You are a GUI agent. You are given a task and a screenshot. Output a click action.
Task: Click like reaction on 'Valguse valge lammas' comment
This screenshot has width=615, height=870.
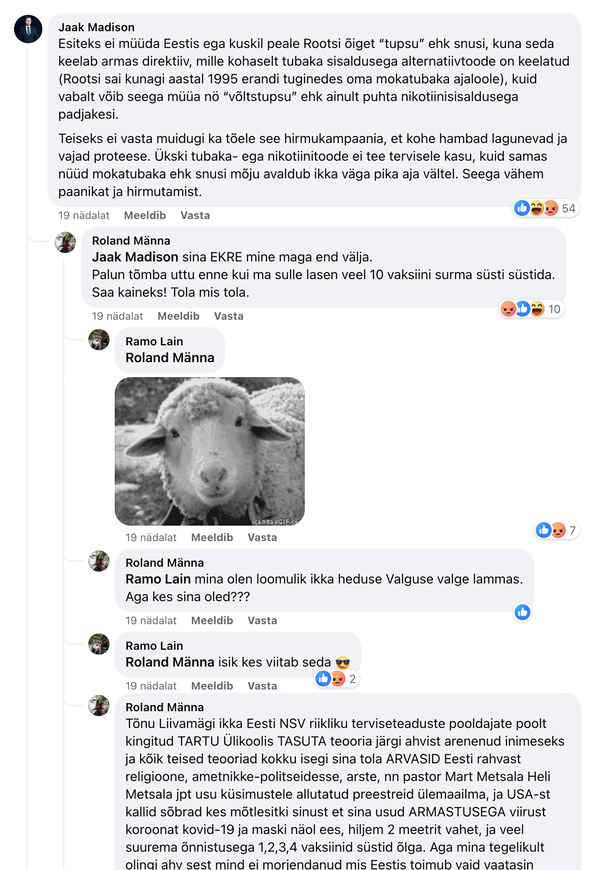click(x=522, y=612)
